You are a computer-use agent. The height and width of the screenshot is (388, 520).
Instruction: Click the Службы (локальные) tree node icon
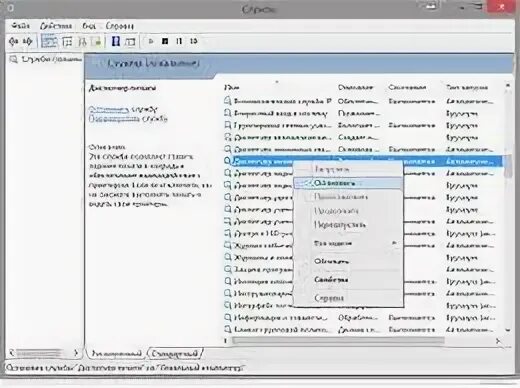pos(13,59)
